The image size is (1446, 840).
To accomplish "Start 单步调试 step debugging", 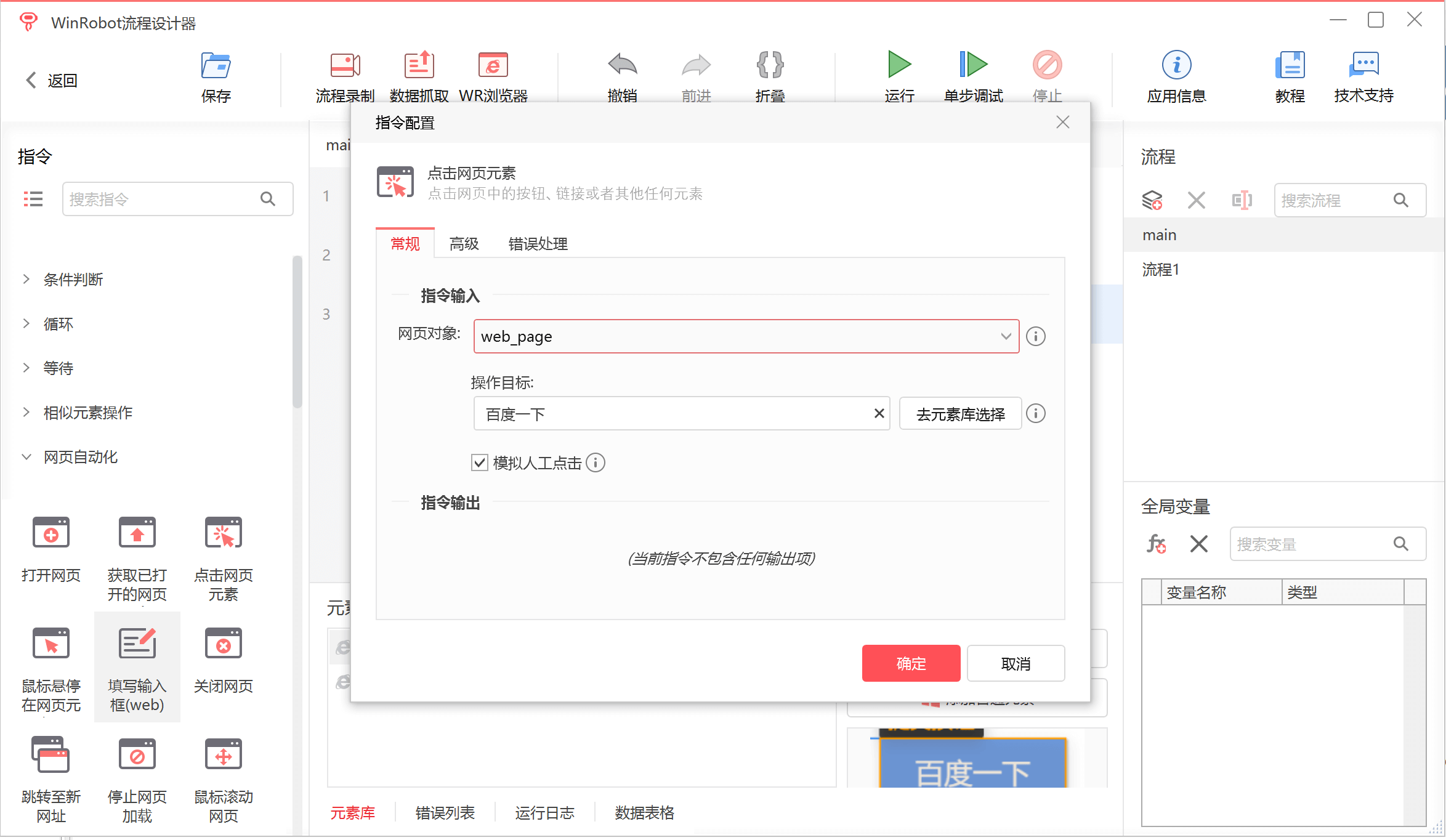I will point(973,64).
